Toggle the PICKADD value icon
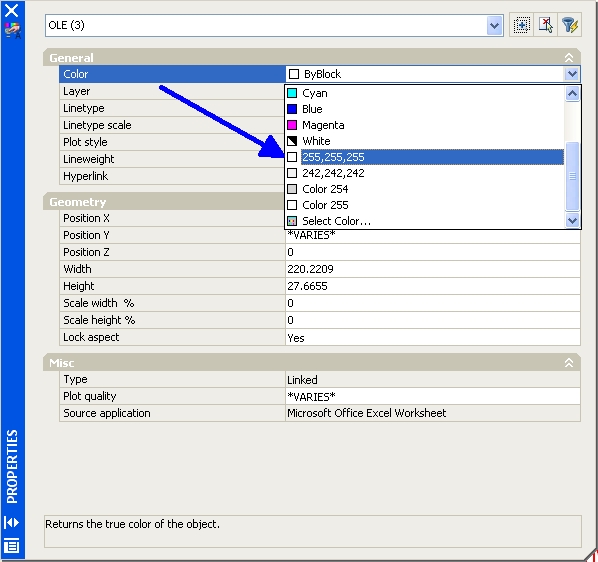 click(x=521, y=25)
